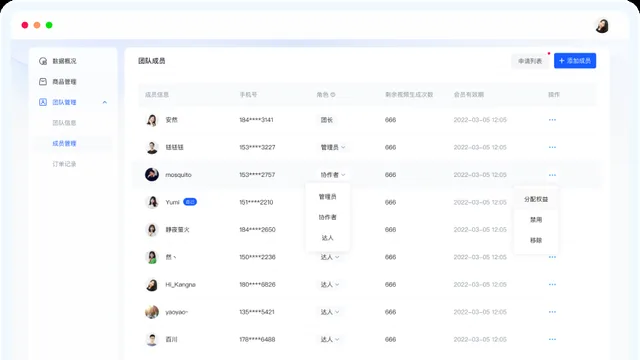
Task: Open more actions for the yaoyao- row
Action: tap(552, 312)
